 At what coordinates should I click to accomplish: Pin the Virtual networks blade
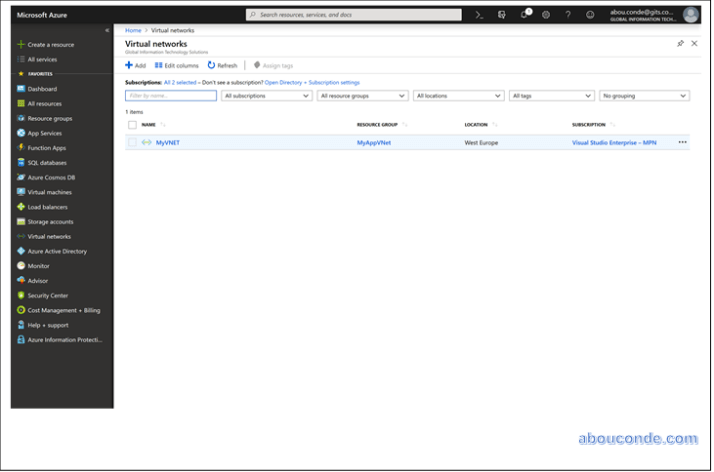coord(680,44)
